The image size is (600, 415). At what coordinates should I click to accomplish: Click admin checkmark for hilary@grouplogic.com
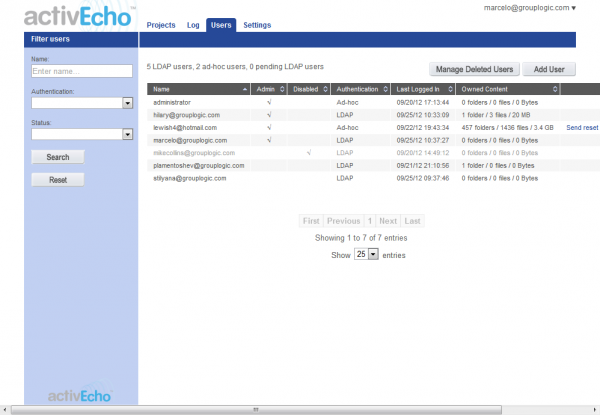coord(269,115)
